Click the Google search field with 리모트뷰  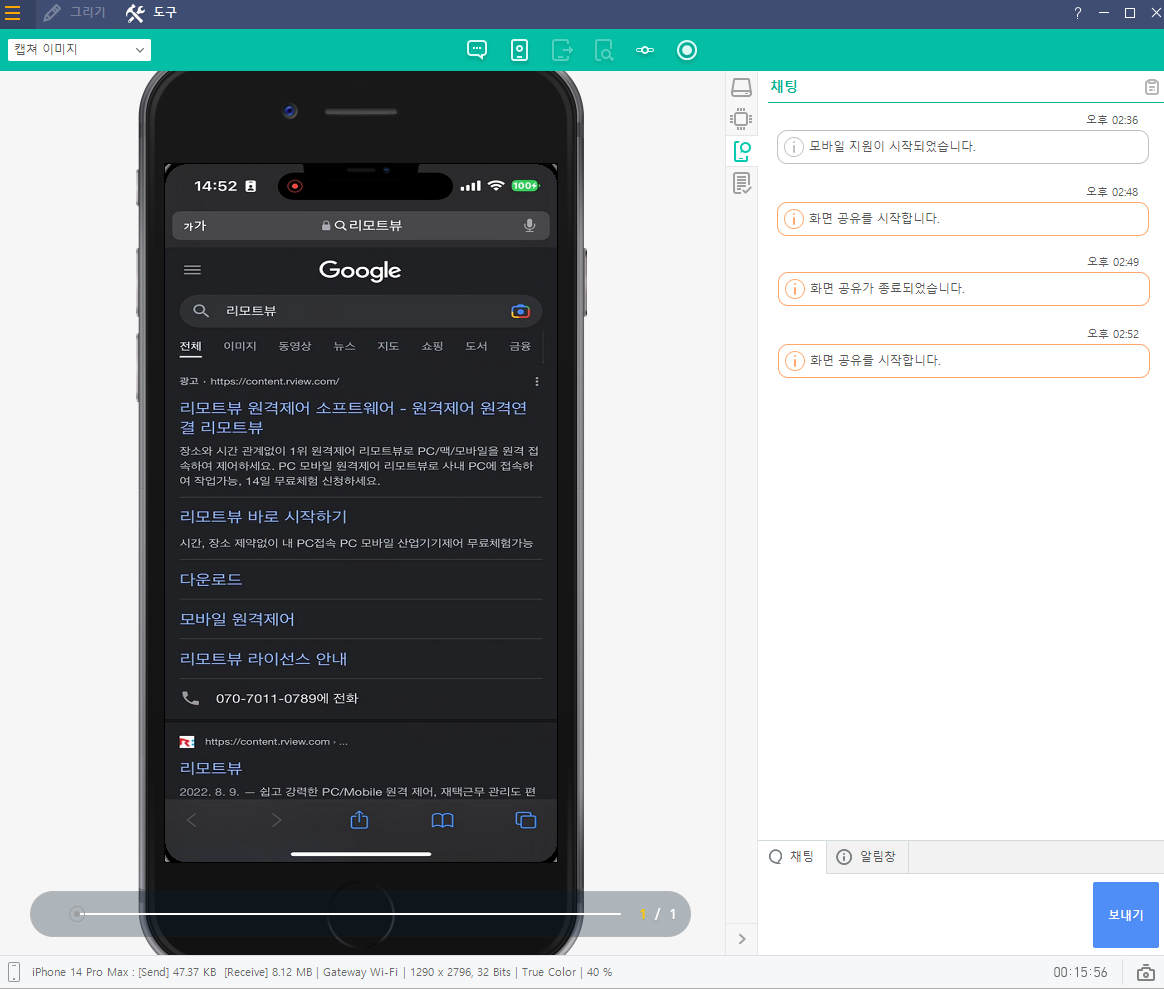point(361,311)
